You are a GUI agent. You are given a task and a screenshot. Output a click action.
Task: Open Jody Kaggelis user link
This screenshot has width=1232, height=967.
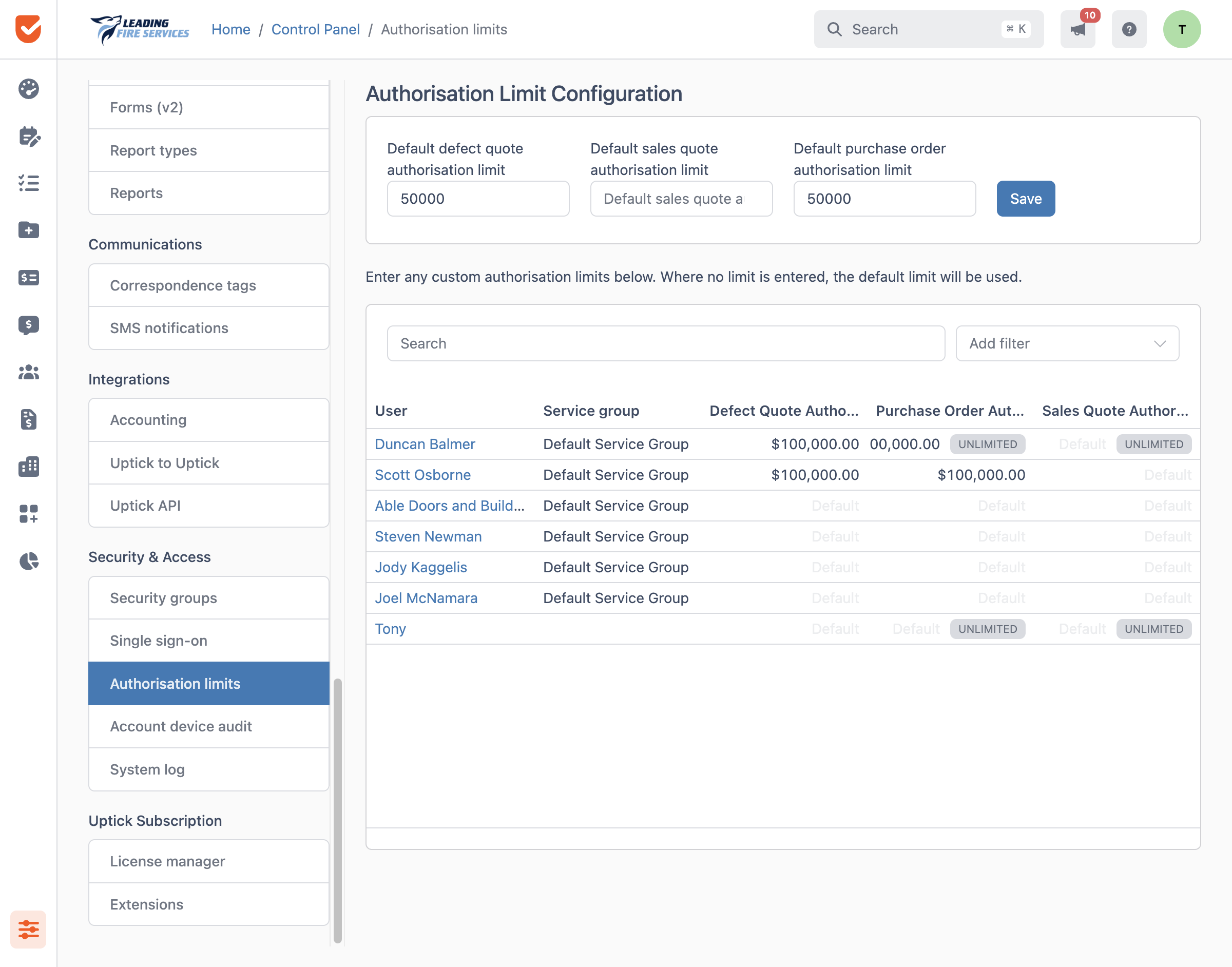pyautogui.click(x=420, y=567)
